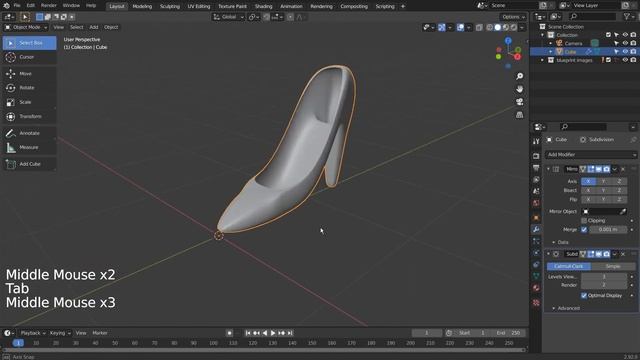640x360 pixels.
Task: Open the Keying dropdown in timeline
Action: pos(60,333)
